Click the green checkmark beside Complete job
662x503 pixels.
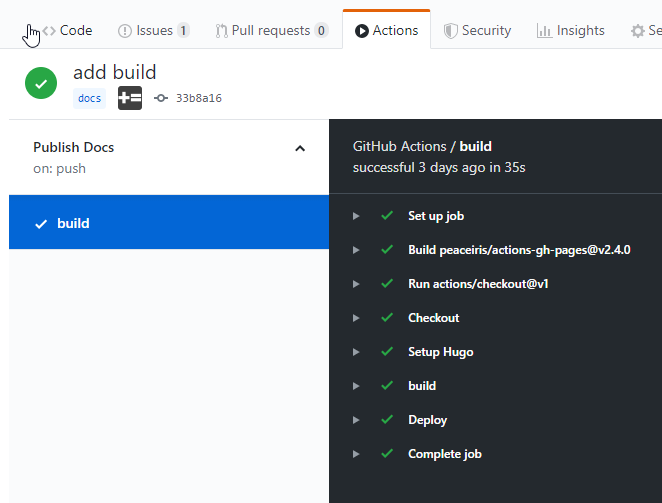click(387, 454)
